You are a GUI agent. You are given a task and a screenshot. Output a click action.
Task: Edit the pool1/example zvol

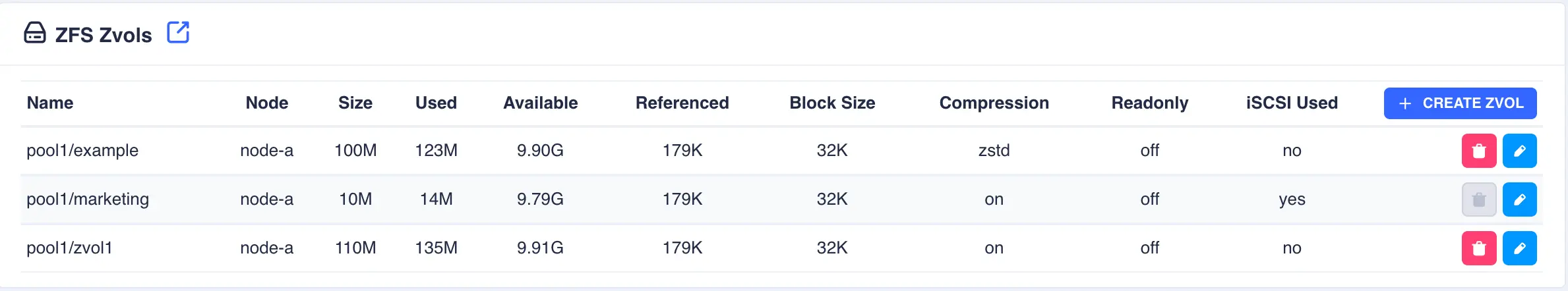tap(1519, 151)
